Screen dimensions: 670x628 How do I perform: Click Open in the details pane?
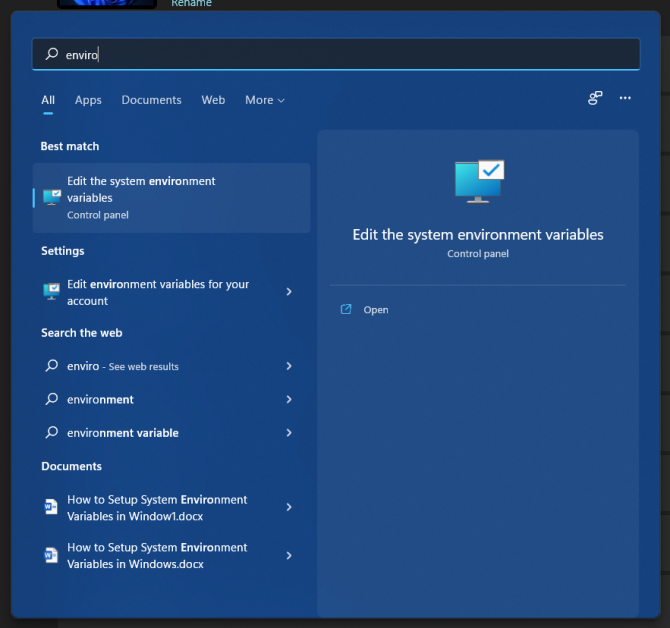pyautogui.click(x=375, y=310)
